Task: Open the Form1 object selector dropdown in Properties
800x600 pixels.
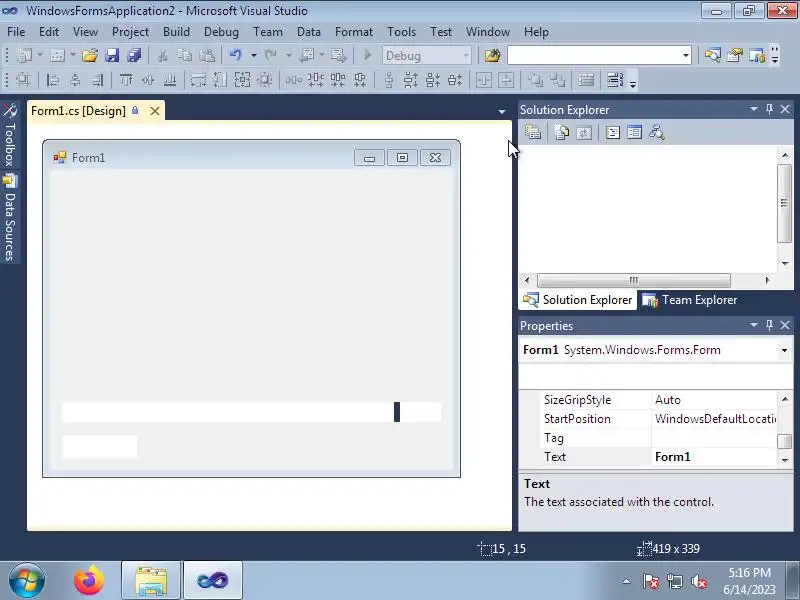Action: click(784, 350)
